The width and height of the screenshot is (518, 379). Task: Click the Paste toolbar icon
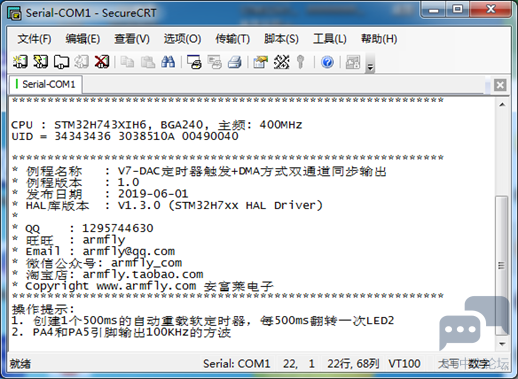point(148,62)
